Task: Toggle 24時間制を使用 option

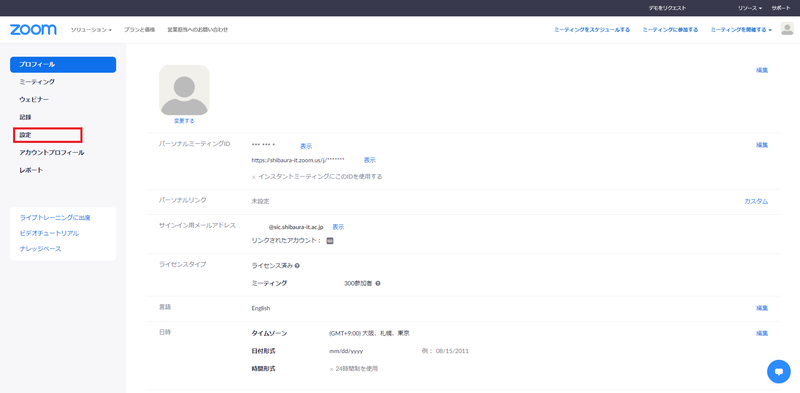Action: tap(354, 368)
